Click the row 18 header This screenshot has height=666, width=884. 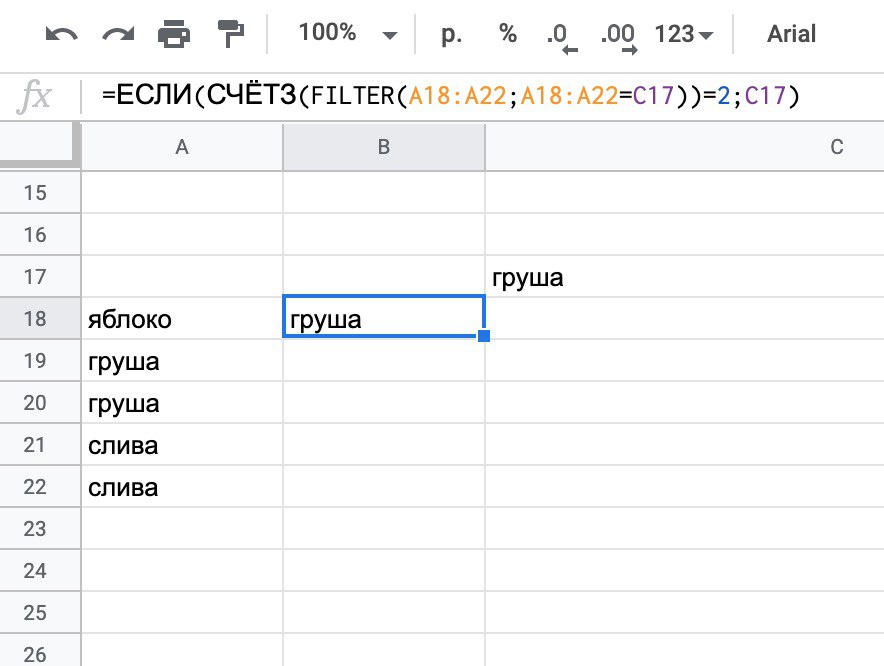[x=40, y=319]
